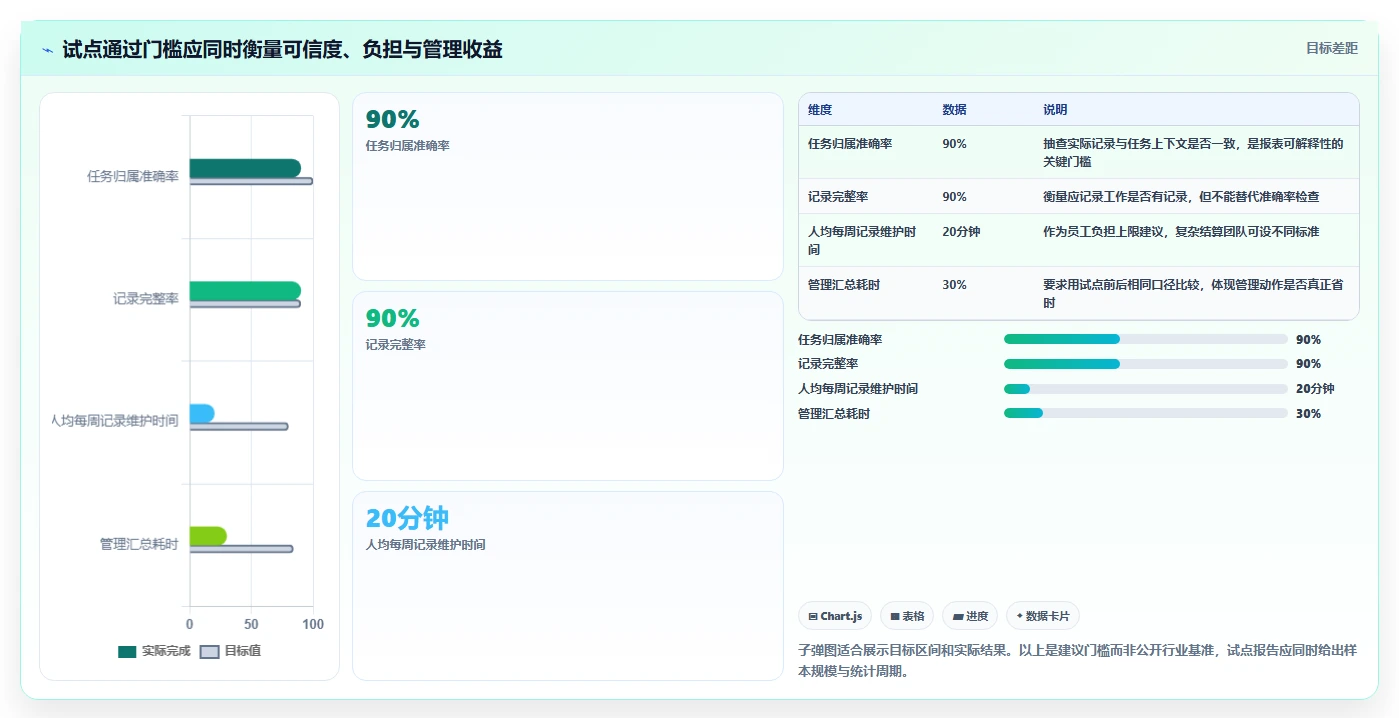The width and height of the screenshot is (1399, 718).
Task: Click the 管理汇总耗时 label in the progress list
Action: coord(834,414)
